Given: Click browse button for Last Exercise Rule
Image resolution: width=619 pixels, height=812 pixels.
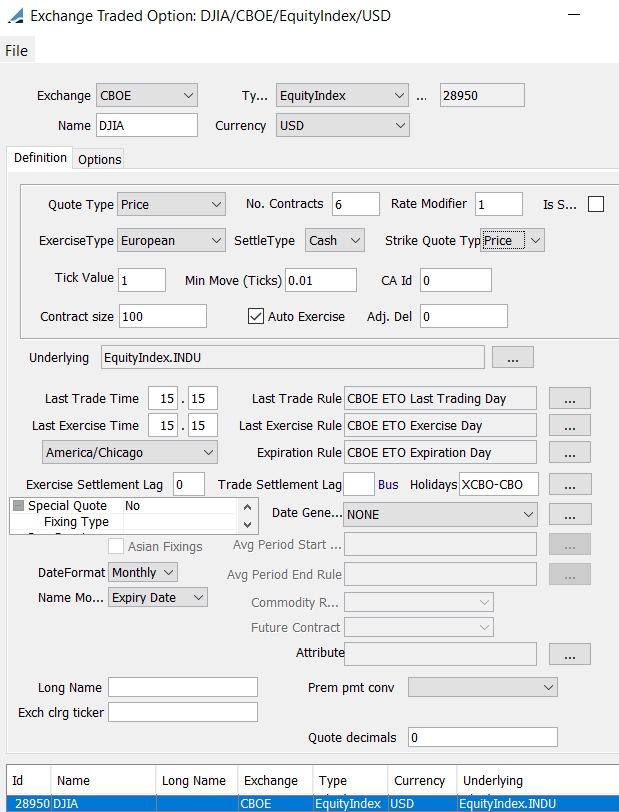Looking at the screenshot, I should [570, 425].
